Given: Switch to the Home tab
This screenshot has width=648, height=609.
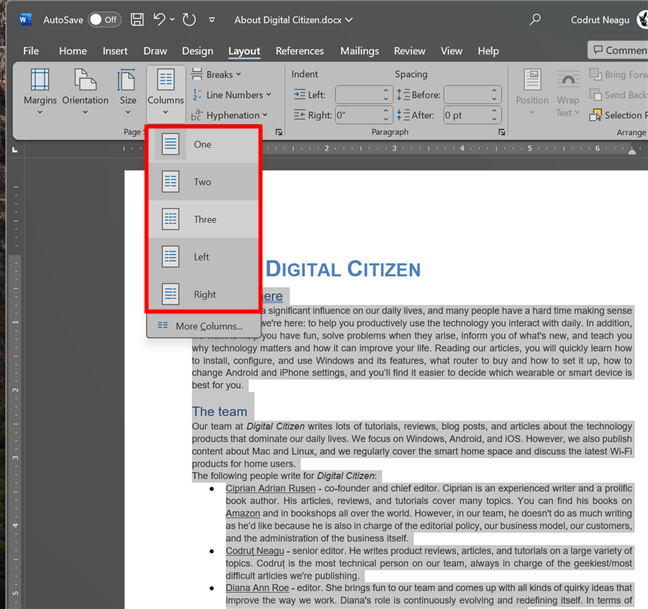Looking at the screenshot, I should tap(73, 51).
